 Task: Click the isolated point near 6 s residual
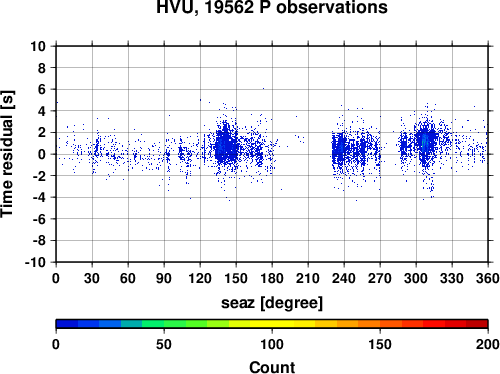point(263,88)
